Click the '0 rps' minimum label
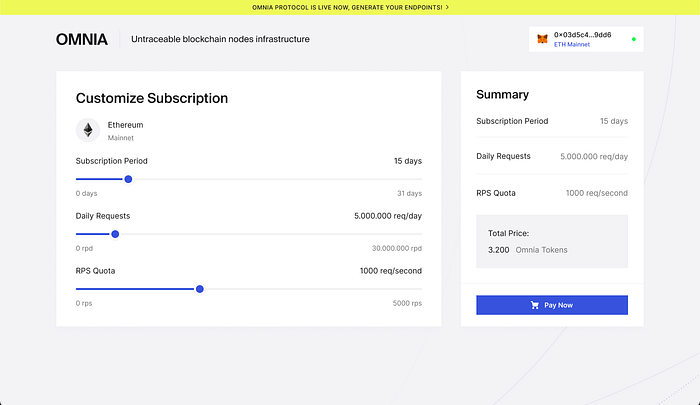Image resolution: width=700 pixels, height=405 pixels. click(83, 303)
